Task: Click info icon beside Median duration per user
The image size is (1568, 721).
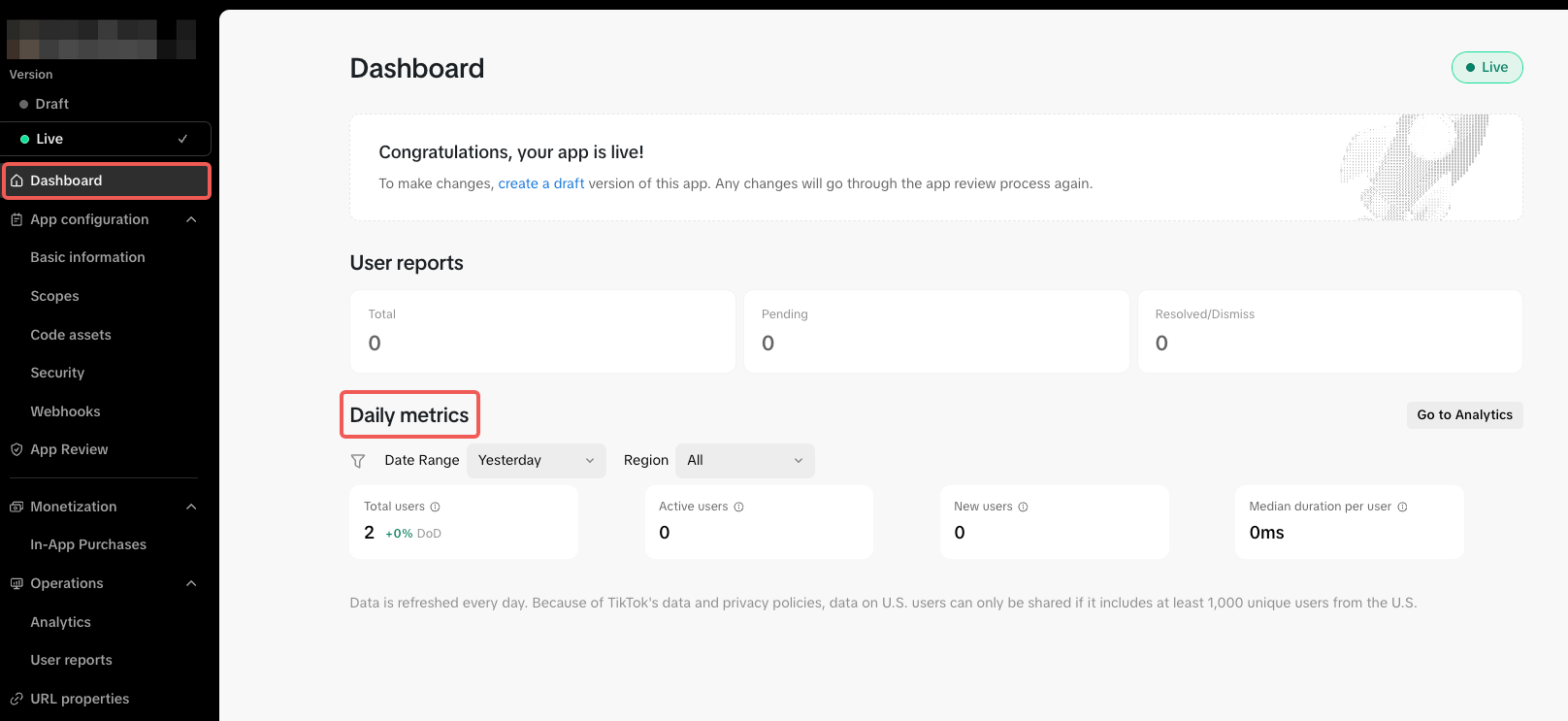Action: click(x=1402, y=507)
